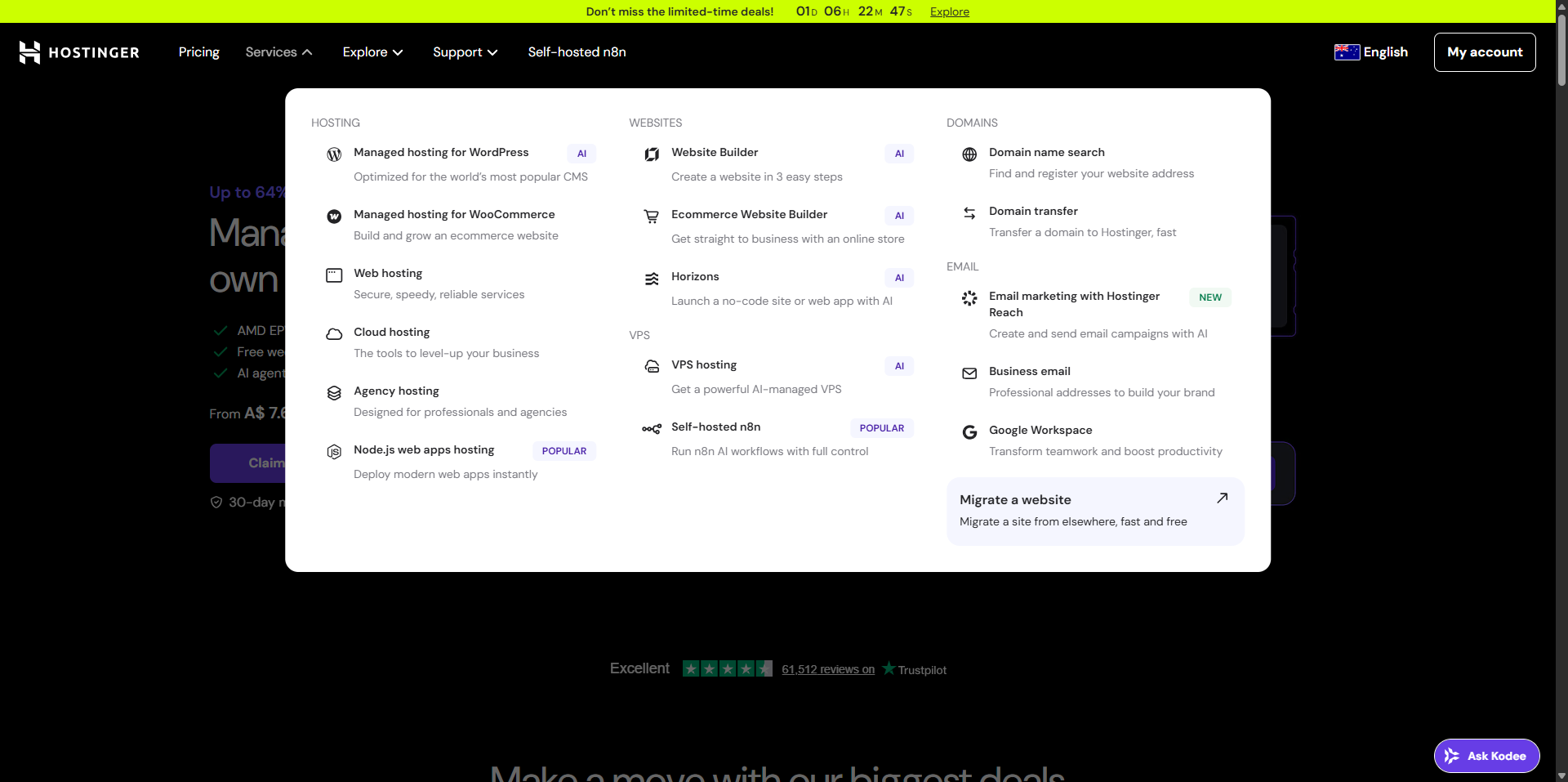Click the Node.js web apps icon
The image size is (1568, 782).
[334, 452]
